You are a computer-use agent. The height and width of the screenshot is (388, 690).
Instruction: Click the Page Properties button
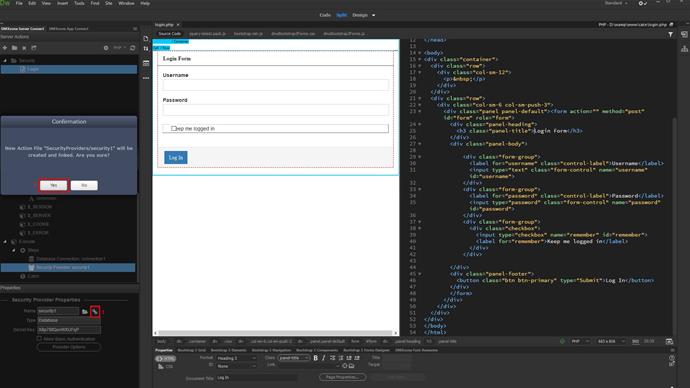click(x=342, y=377)
